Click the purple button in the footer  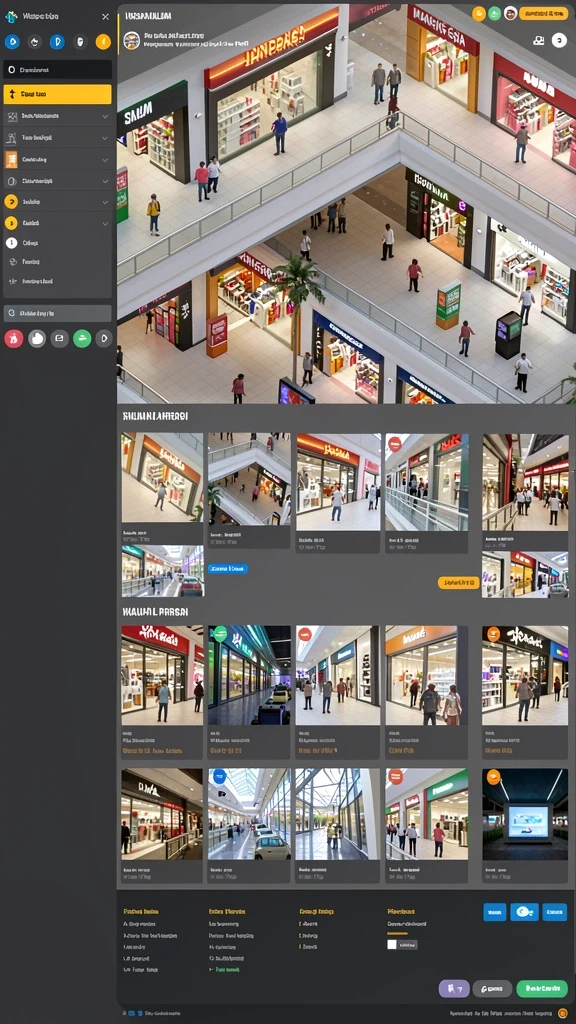click(x=455, y=989)
